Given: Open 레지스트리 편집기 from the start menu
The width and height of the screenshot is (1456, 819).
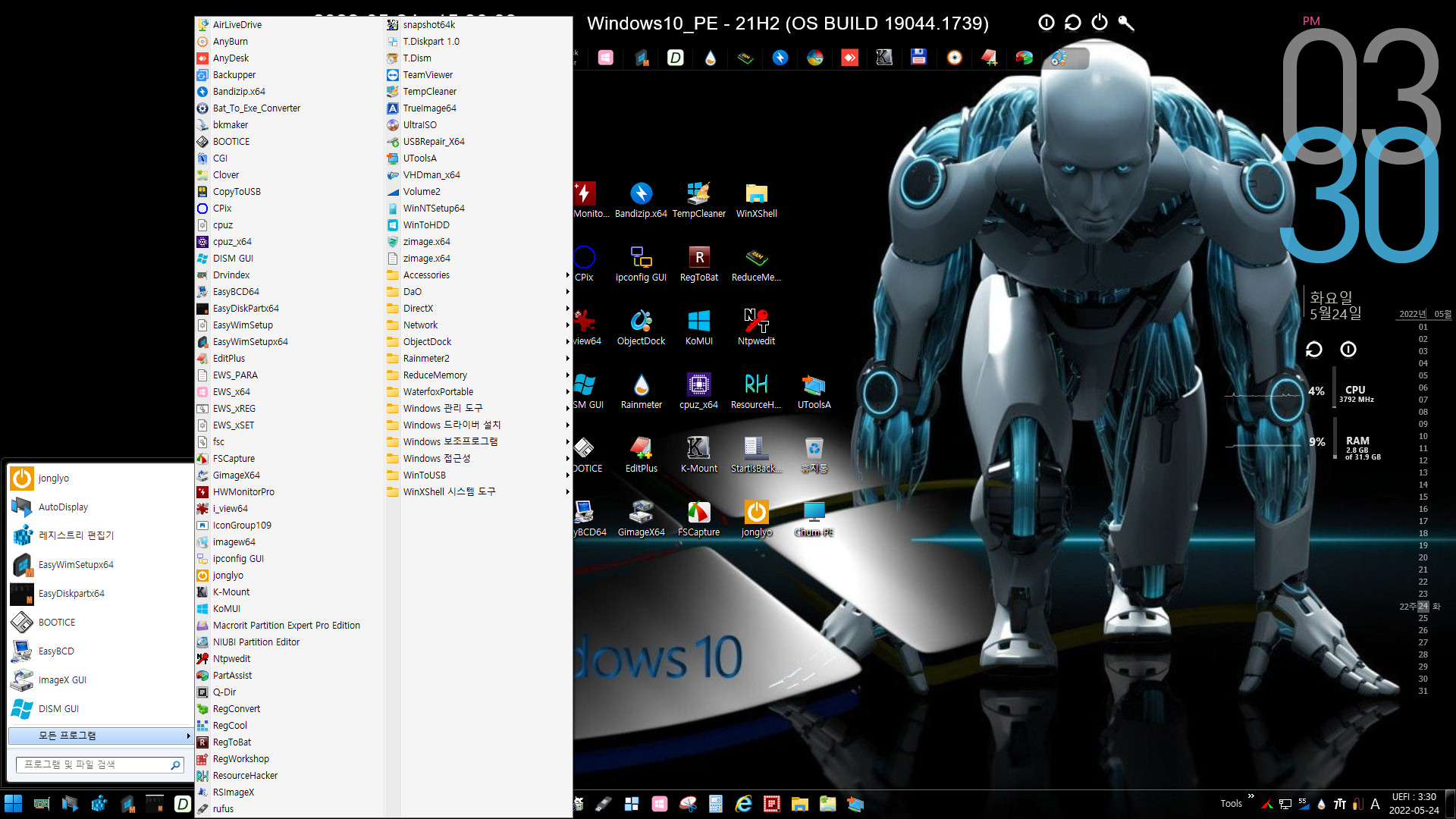Looking at the screenshot, I should point(100,536).
